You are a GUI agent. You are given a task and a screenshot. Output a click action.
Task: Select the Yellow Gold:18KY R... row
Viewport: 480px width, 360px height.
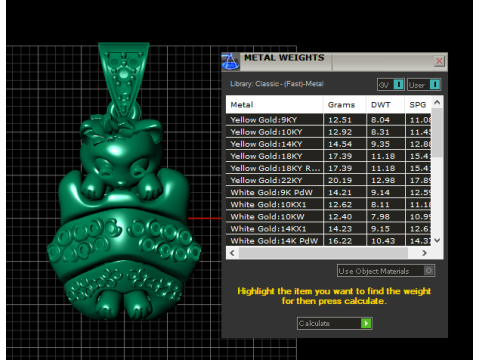pos(328,168)
